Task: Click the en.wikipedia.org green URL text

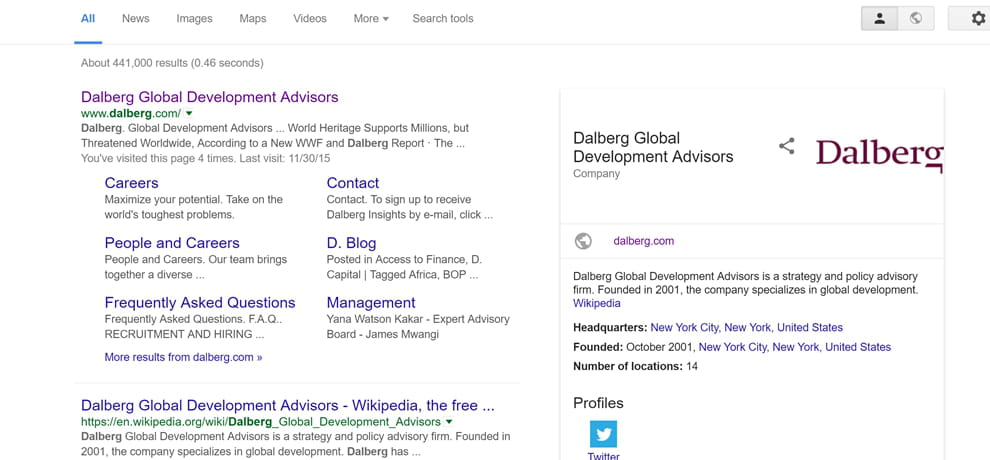Action: click(x=261, y=422)
